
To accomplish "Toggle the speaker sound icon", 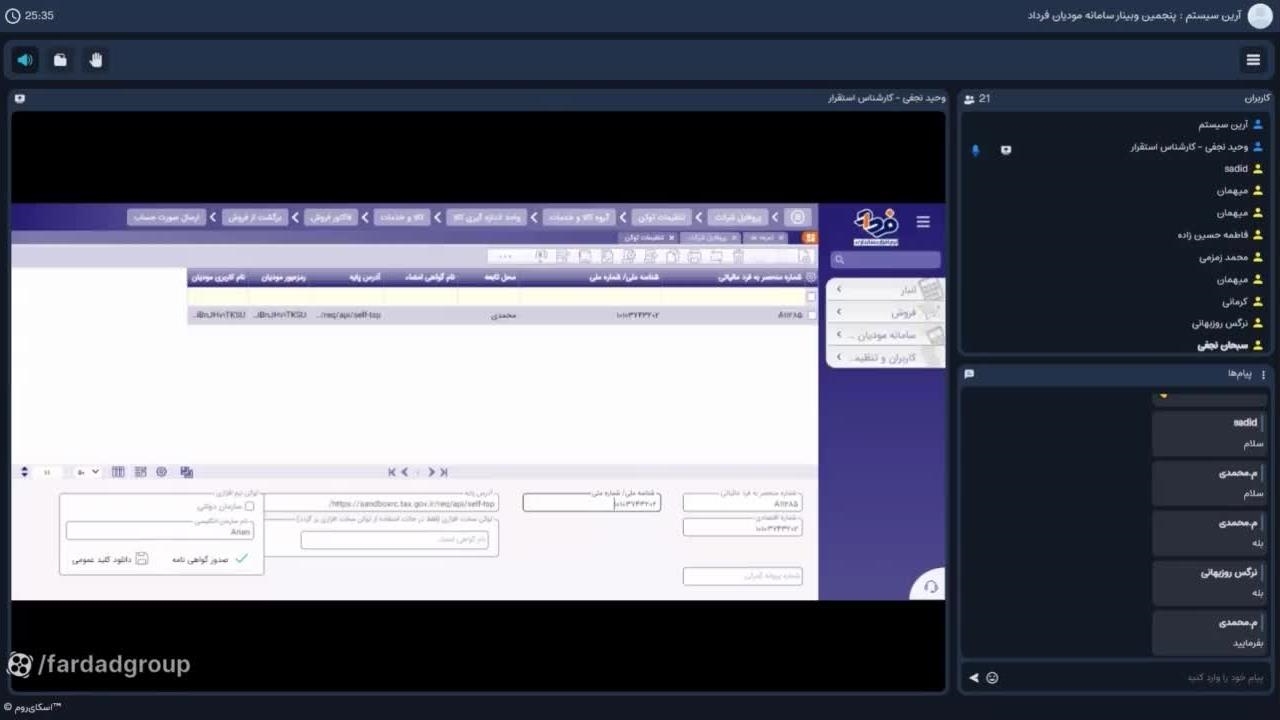I will 25,60.
